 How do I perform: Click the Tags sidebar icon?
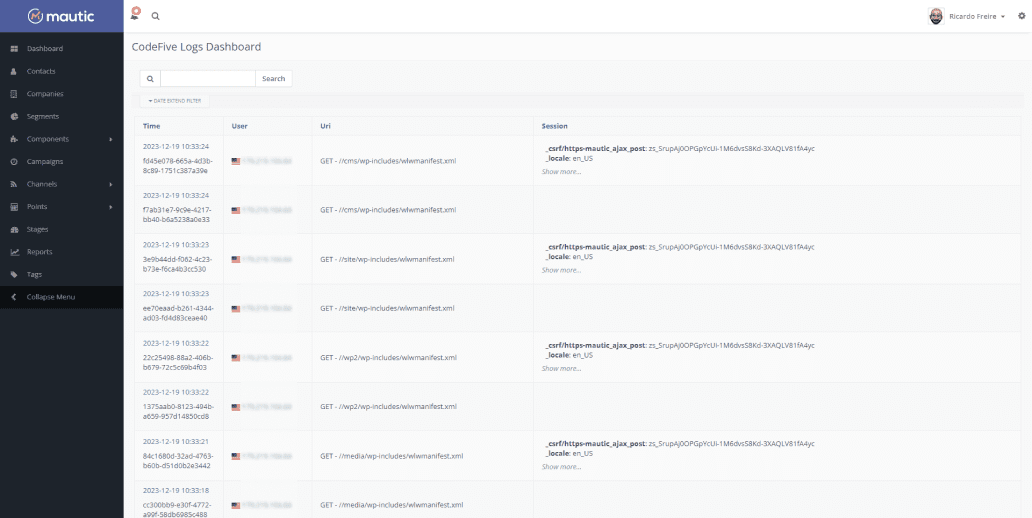coord(14,274)
